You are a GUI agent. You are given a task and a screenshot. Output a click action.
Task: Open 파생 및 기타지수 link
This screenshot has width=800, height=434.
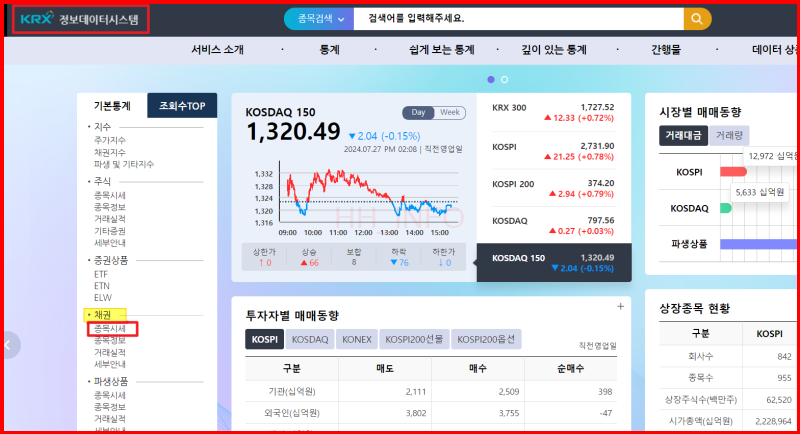point(124,164)
